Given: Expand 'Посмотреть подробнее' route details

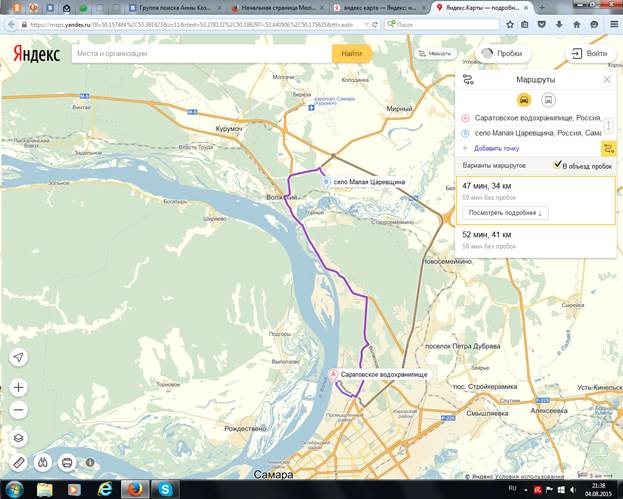Looking at the screenshot, I should pyautogui.click(x=505, y=213).
